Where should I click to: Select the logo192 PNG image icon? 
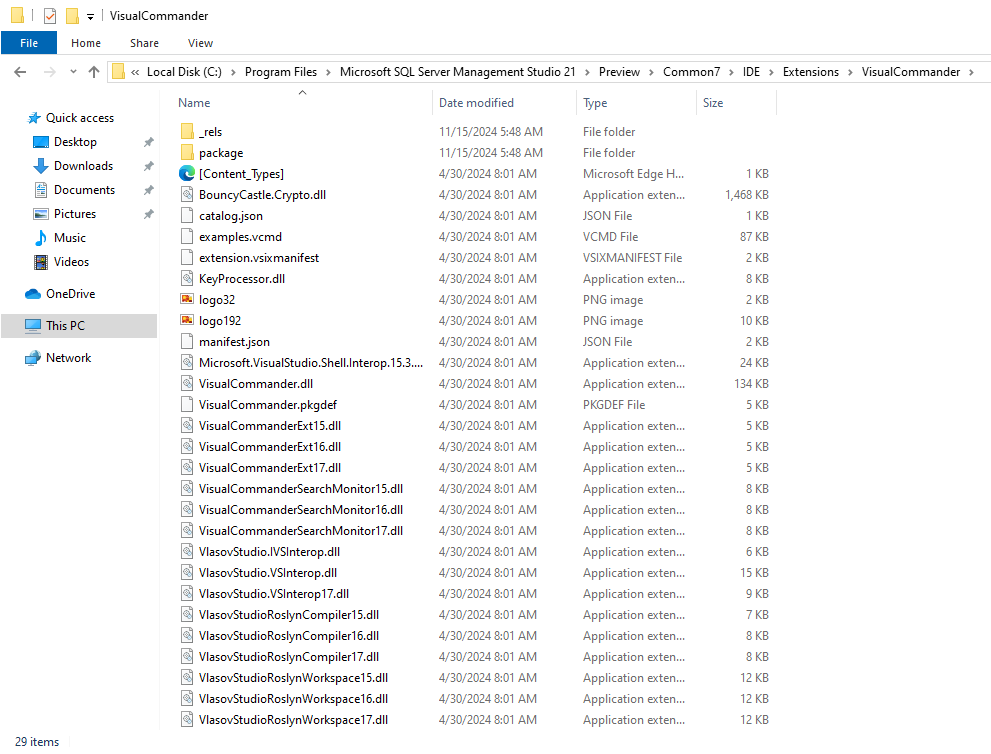[187, 321]
